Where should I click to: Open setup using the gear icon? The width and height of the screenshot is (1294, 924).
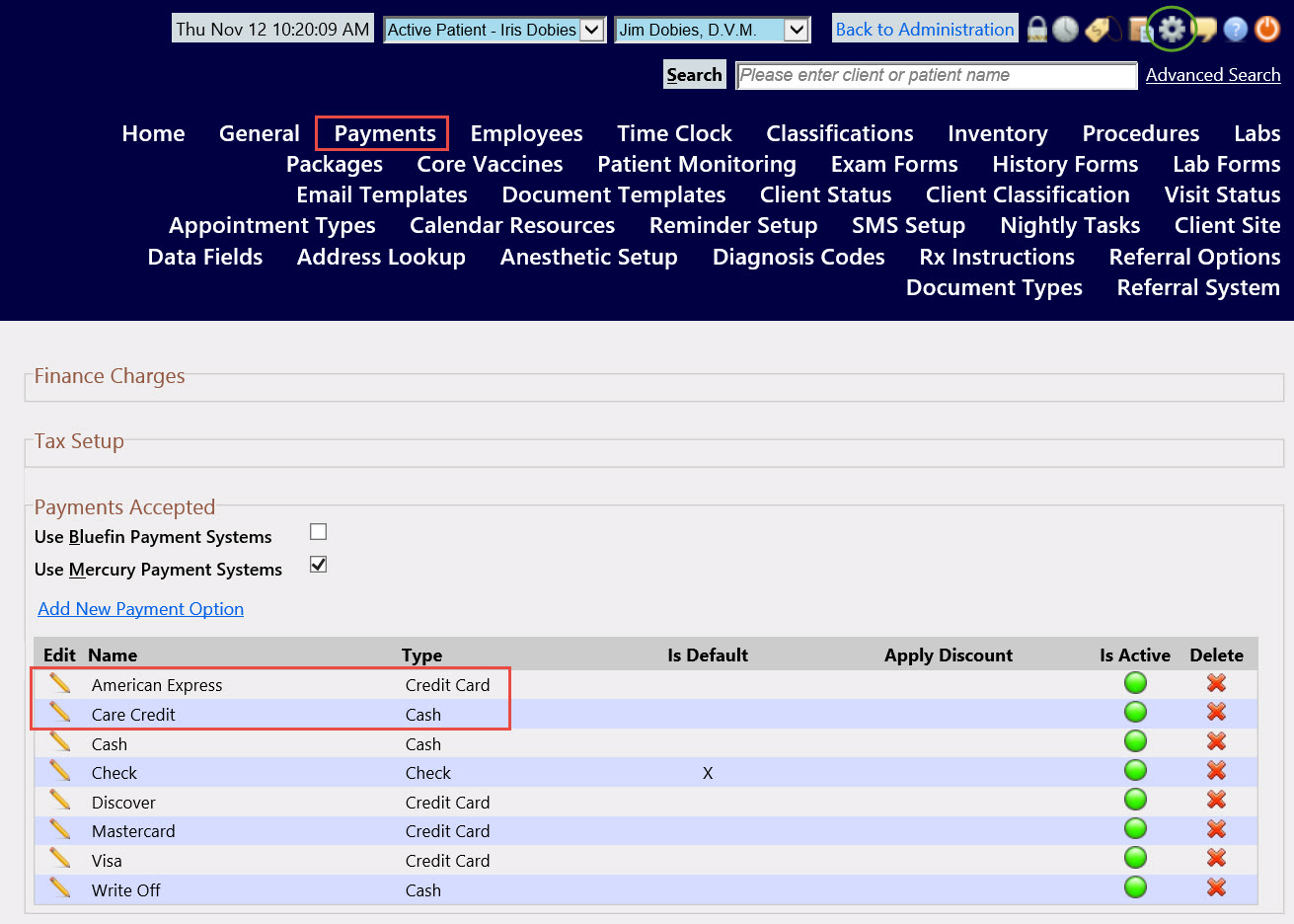coord(1171,29)
